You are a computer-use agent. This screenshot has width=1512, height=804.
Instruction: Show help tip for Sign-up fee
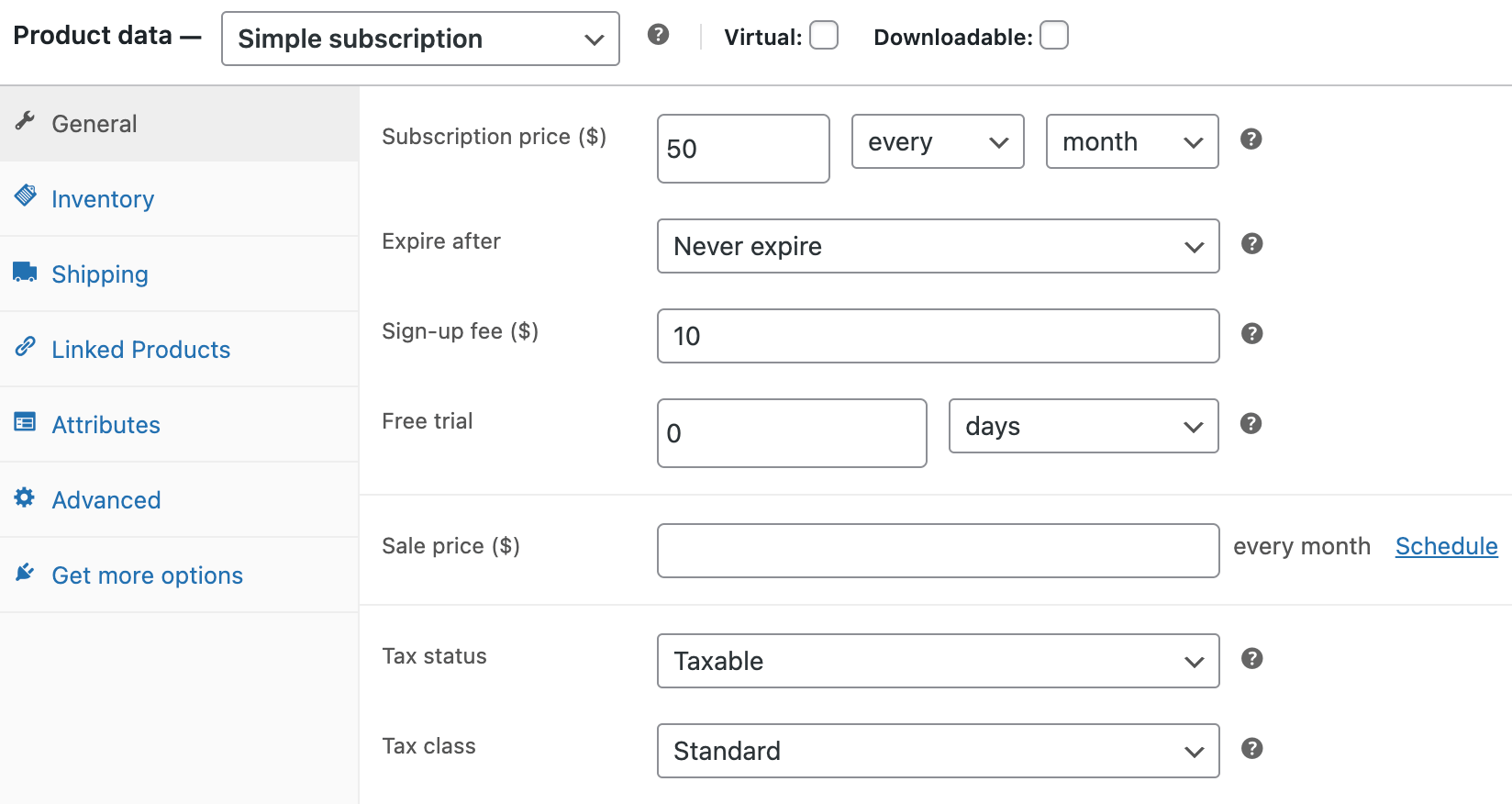tap(1252, 334)
